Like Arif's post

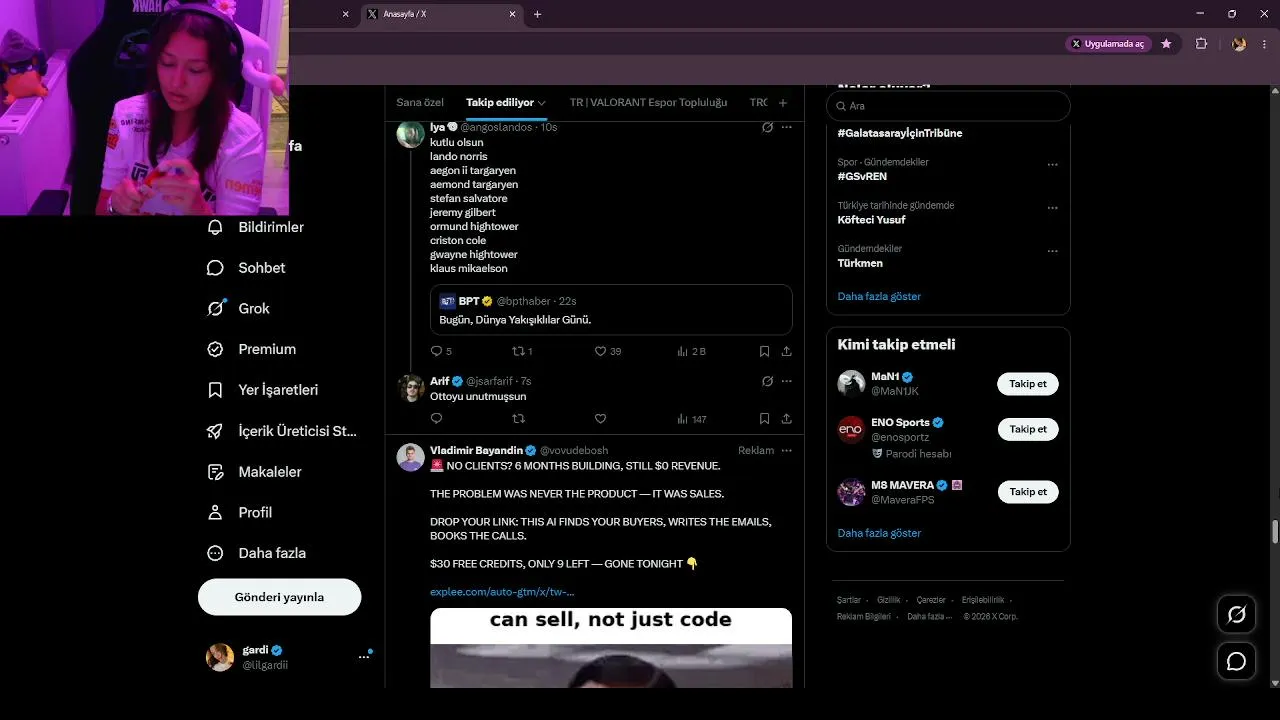tap(601, 419)
